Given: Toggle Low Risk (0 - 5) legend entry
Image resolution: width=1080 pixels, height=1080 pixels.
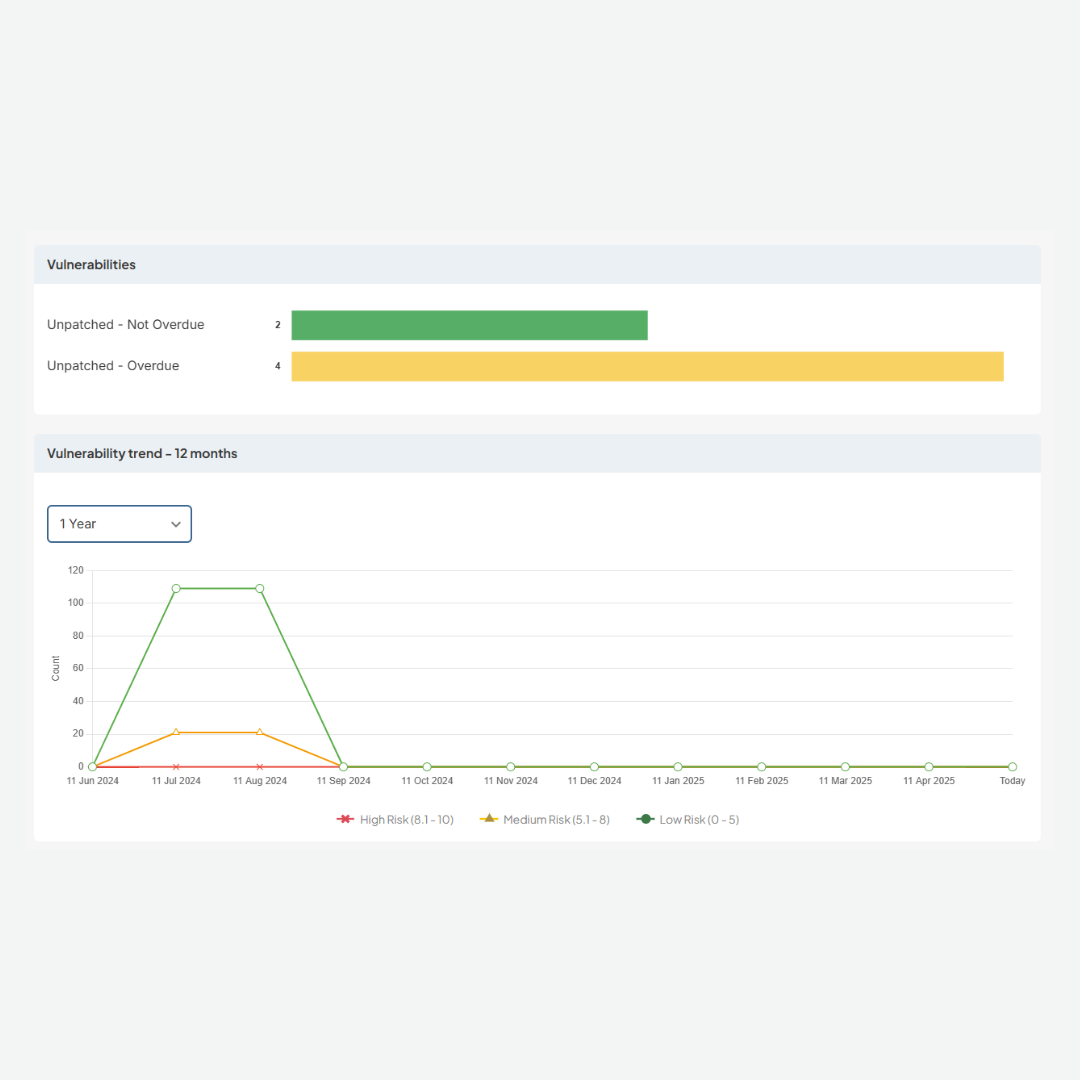Looking at the screenshot, I should (687, 820).
